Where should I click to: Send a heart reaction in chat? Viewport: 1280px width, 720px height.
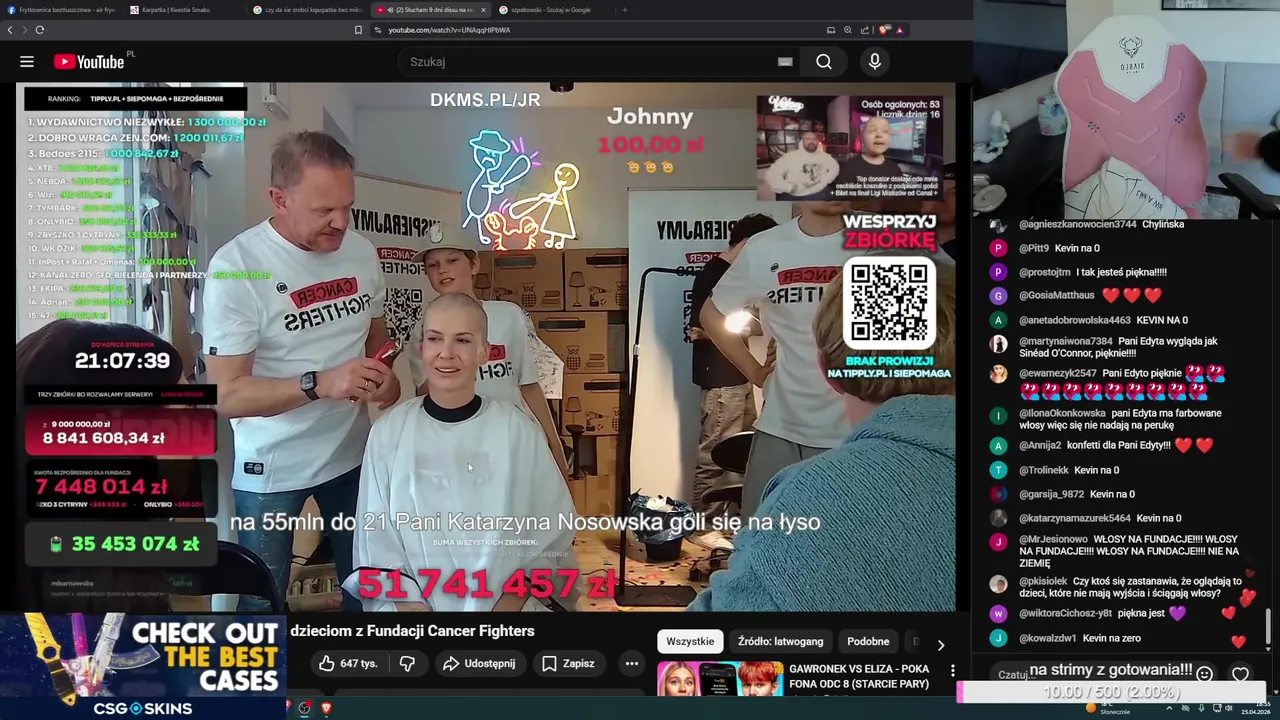(x=1240, y=675)
